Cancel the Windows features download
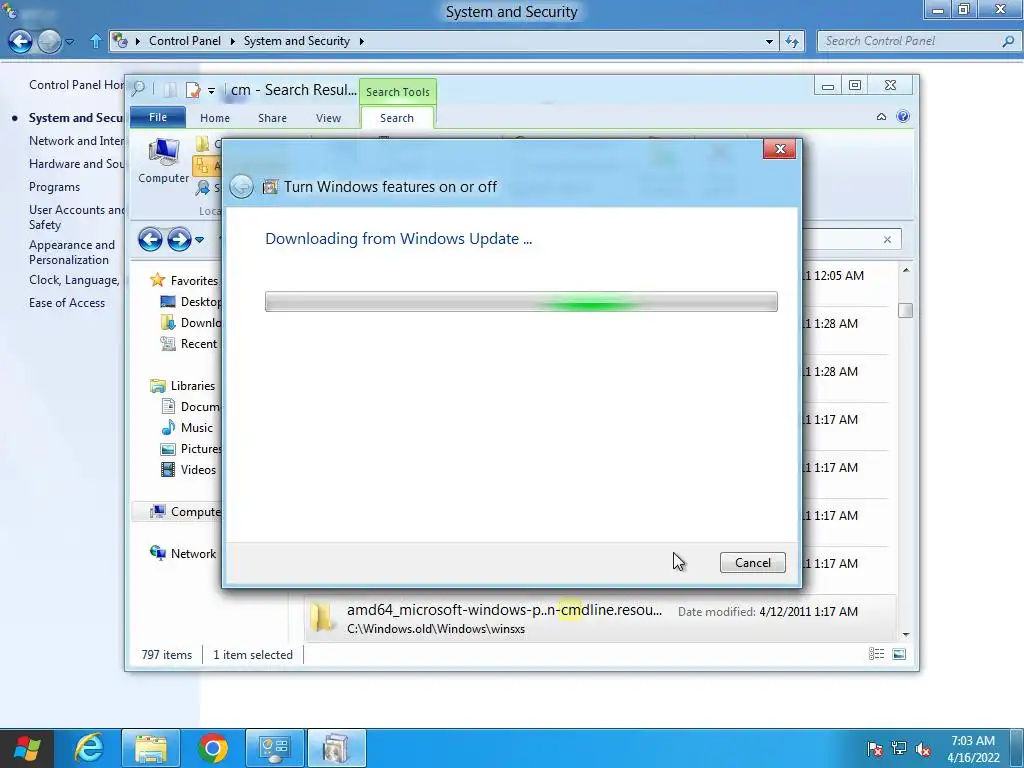The width and height of the screenshot is (1024, 768). [752, 562]
